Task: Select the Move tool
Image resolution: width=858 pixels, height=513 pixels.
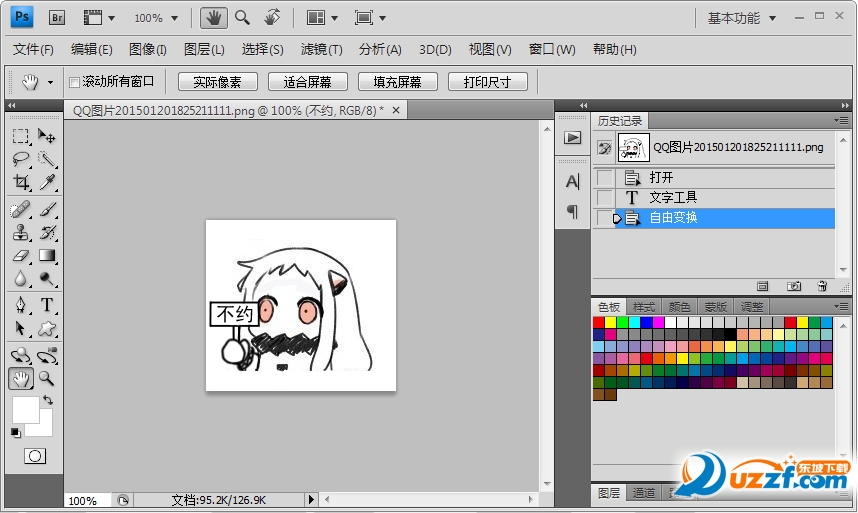Action: pos(46,136)
